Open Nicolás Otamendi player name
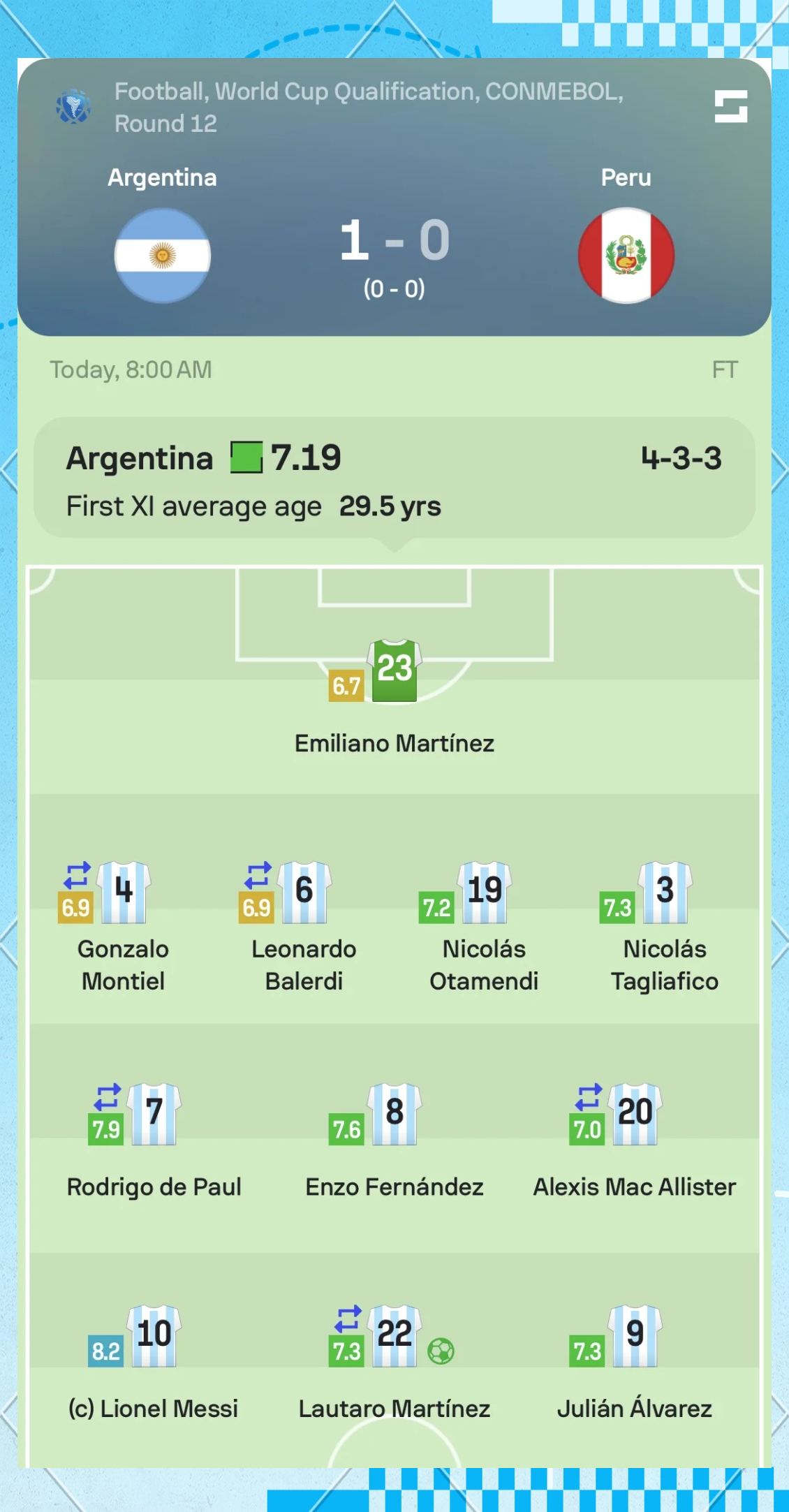 coord(484,965)
